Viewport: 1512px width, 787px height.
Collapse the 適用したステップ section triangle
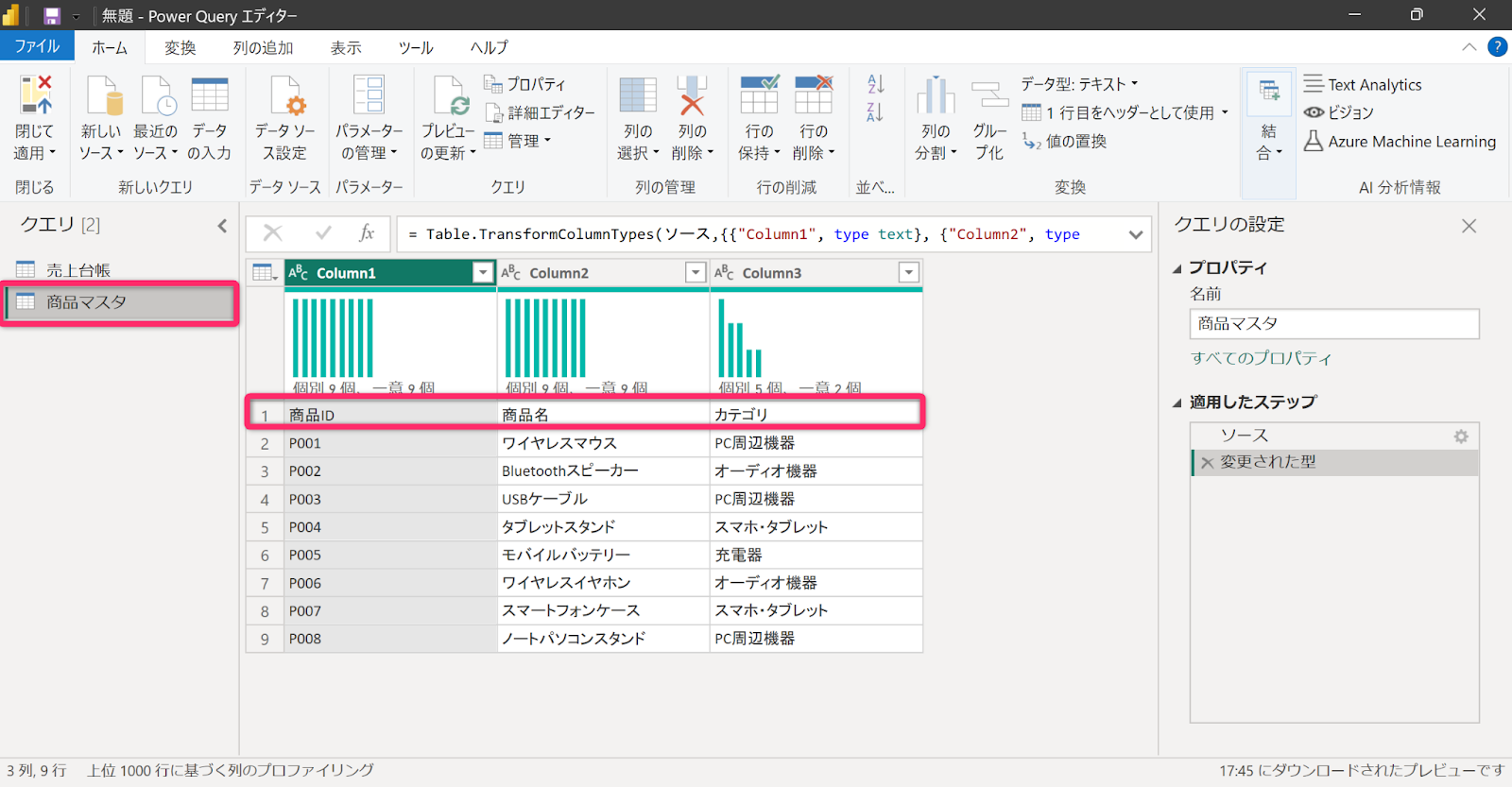tap(1177, 403)
